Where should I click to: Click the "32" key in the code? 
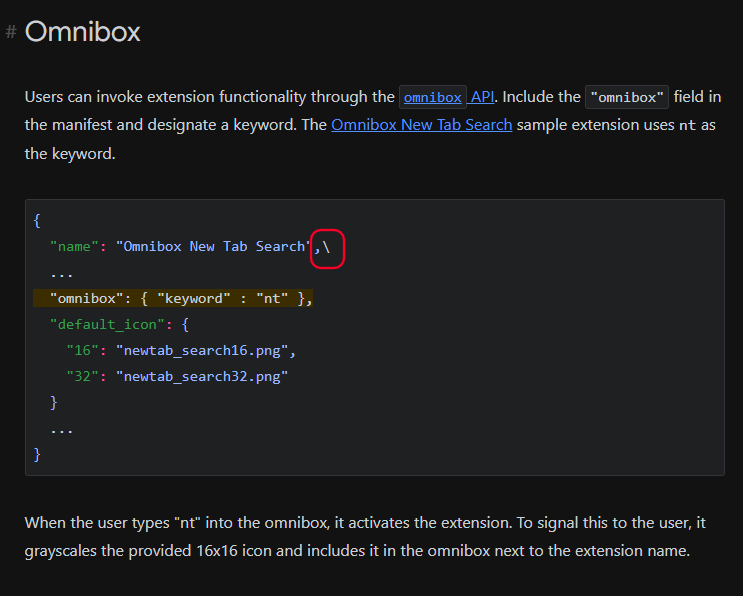(82, 377)
